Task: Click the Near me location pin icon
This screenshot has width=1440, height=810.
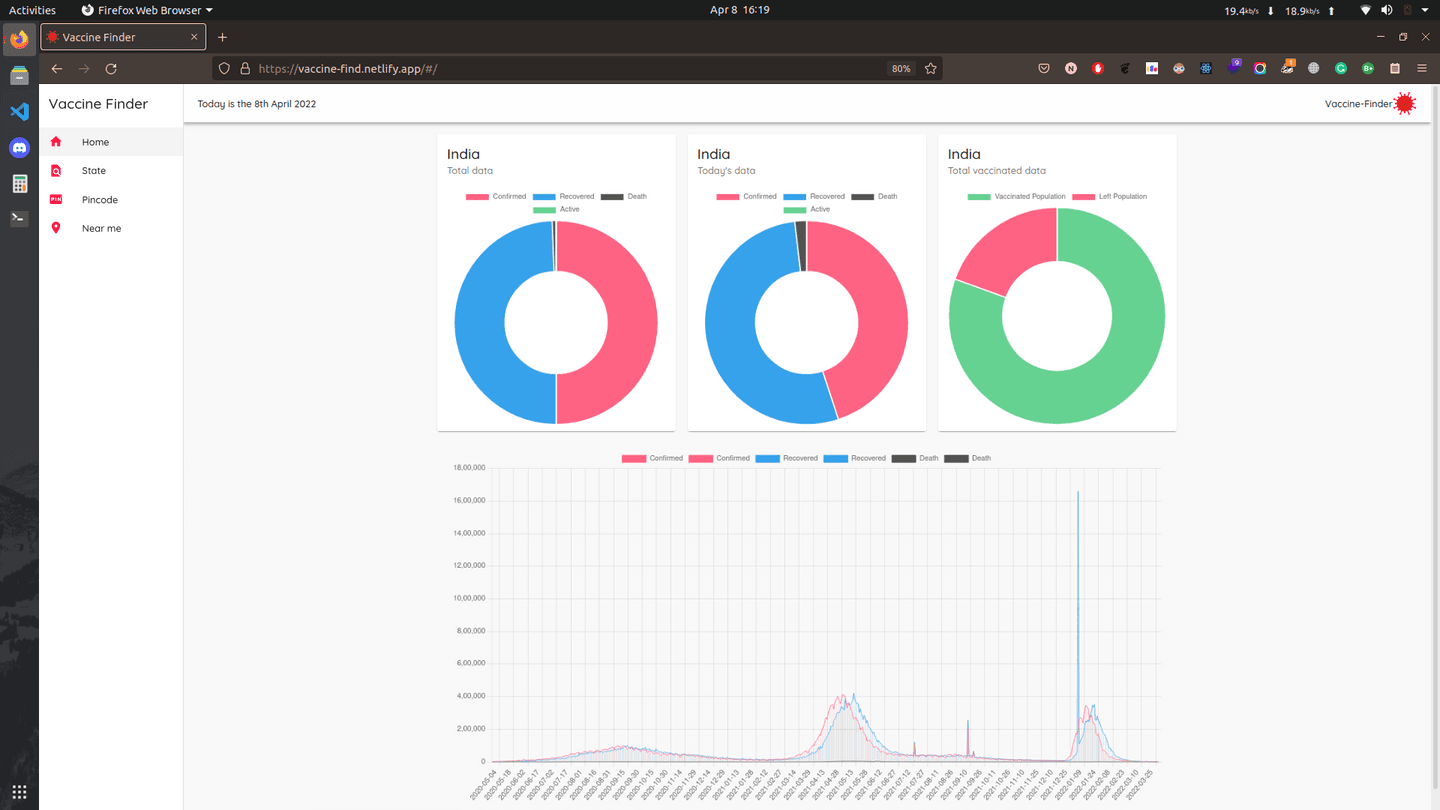Action: [x=56, y=228]
